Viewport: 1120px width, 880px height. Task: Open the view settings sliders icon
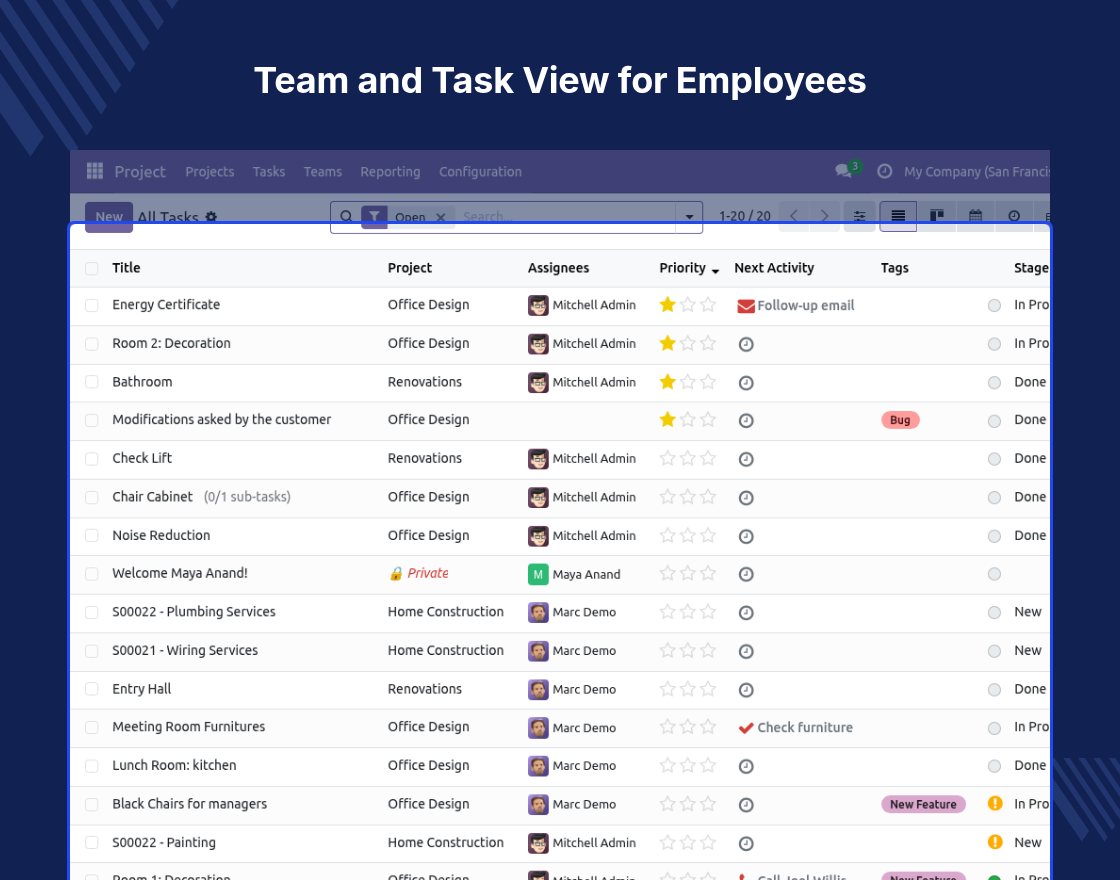click(859, 216)
